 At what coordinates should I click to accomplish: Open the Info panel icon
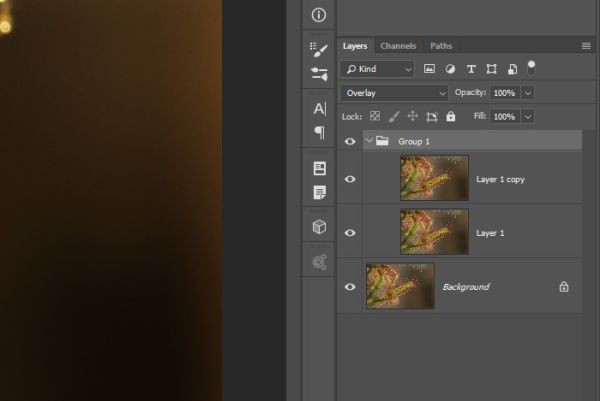click(319, 15)
